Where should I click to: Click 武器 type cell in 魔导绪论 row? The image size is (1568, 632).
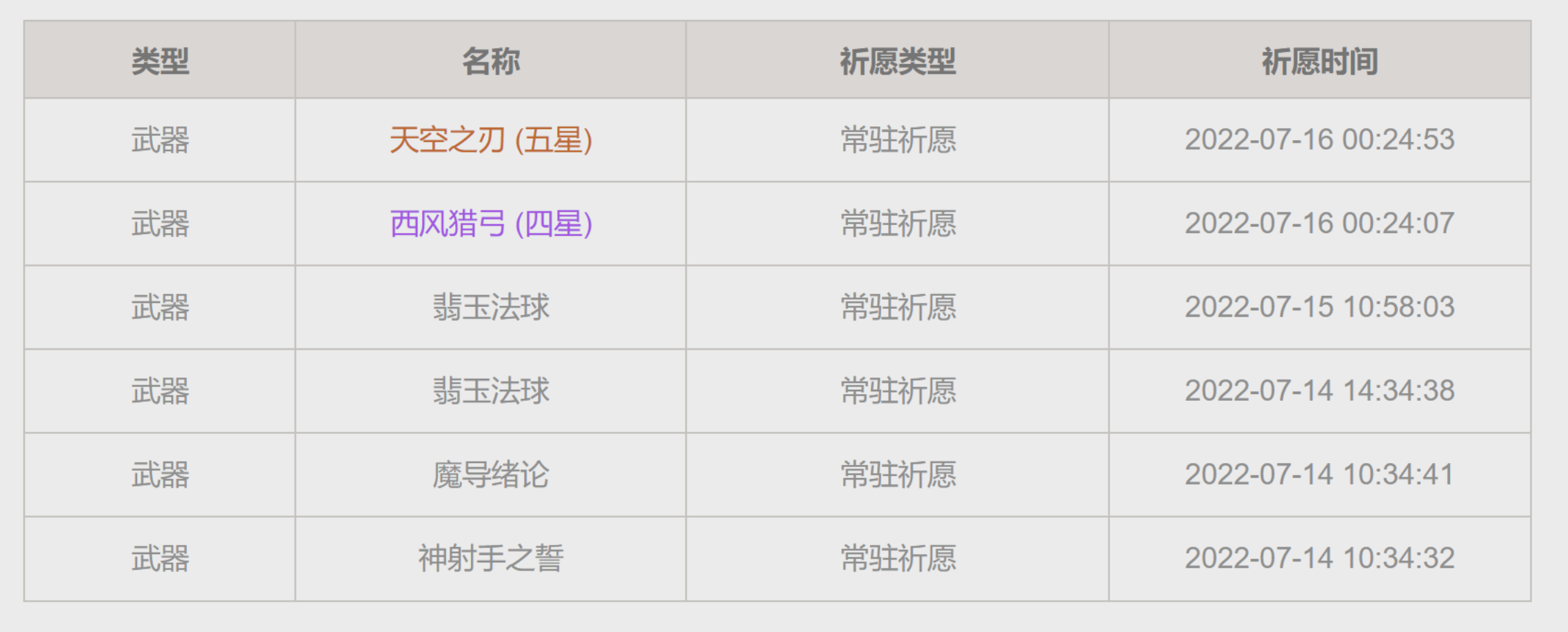click(160, 475)
